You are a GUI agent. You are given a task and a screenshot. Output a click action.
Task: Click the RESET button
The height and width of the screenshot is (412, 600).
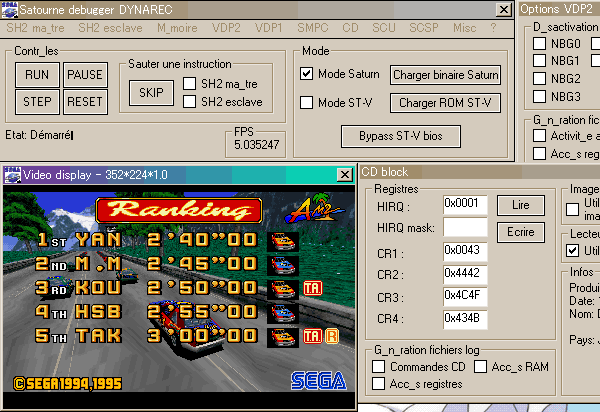click(85, 102)
